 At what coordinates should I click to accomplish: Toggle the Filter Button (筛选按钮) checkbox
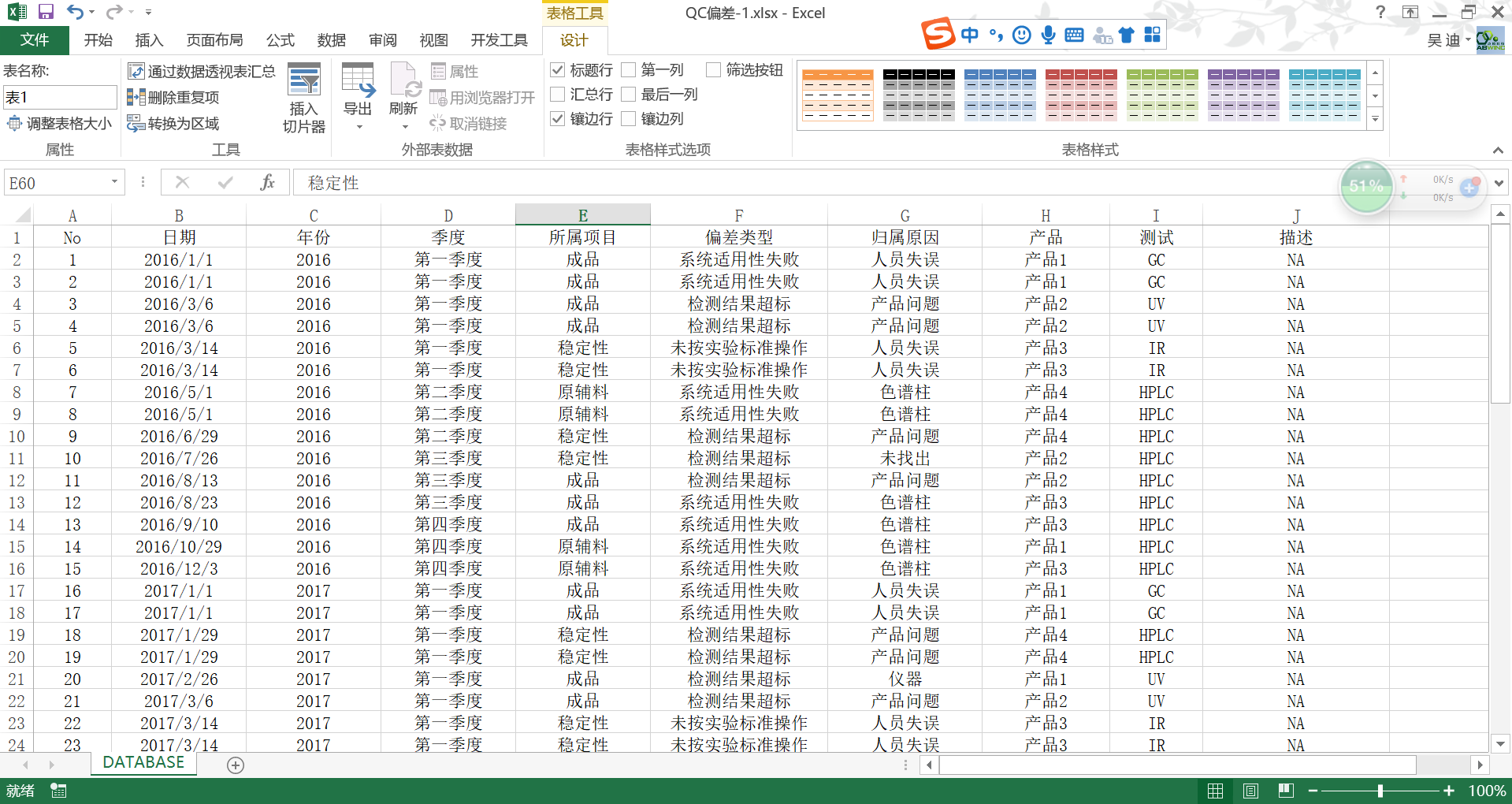click(714, 70)
